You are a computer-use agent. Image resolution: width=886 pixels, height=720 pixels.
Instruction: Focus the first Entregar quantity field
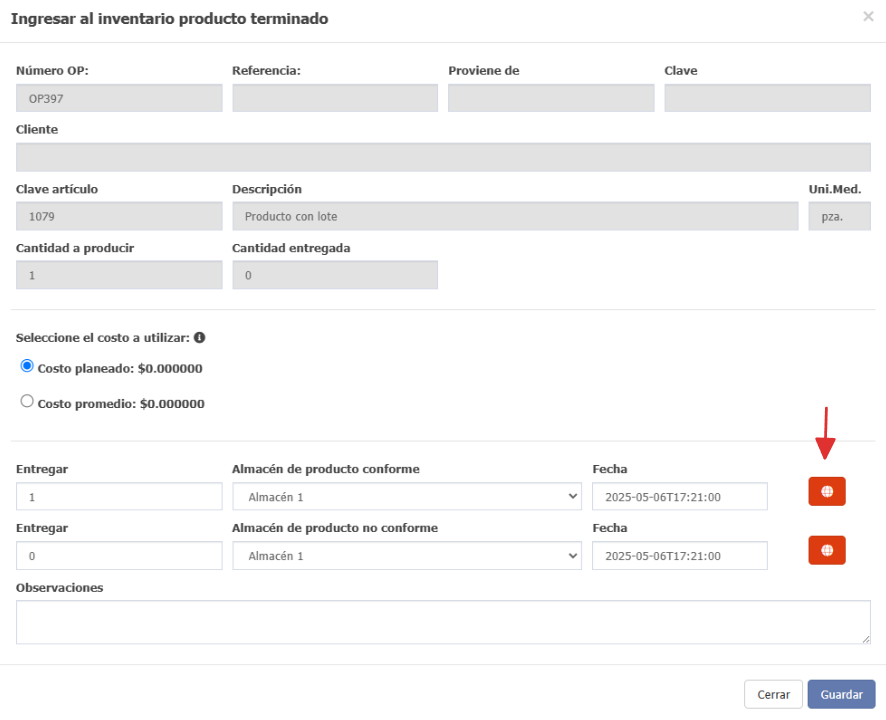(x=119, y=497)
